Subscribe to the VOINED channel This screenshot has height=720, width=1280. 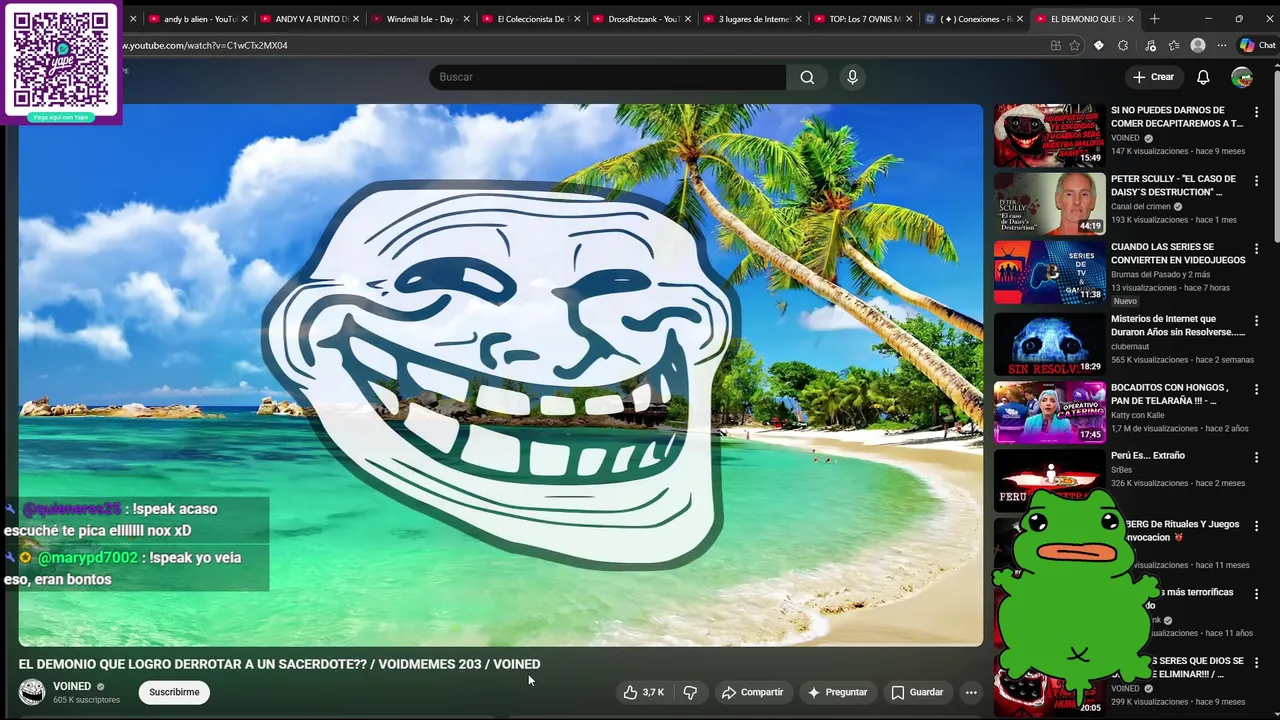tap(174, 692)
